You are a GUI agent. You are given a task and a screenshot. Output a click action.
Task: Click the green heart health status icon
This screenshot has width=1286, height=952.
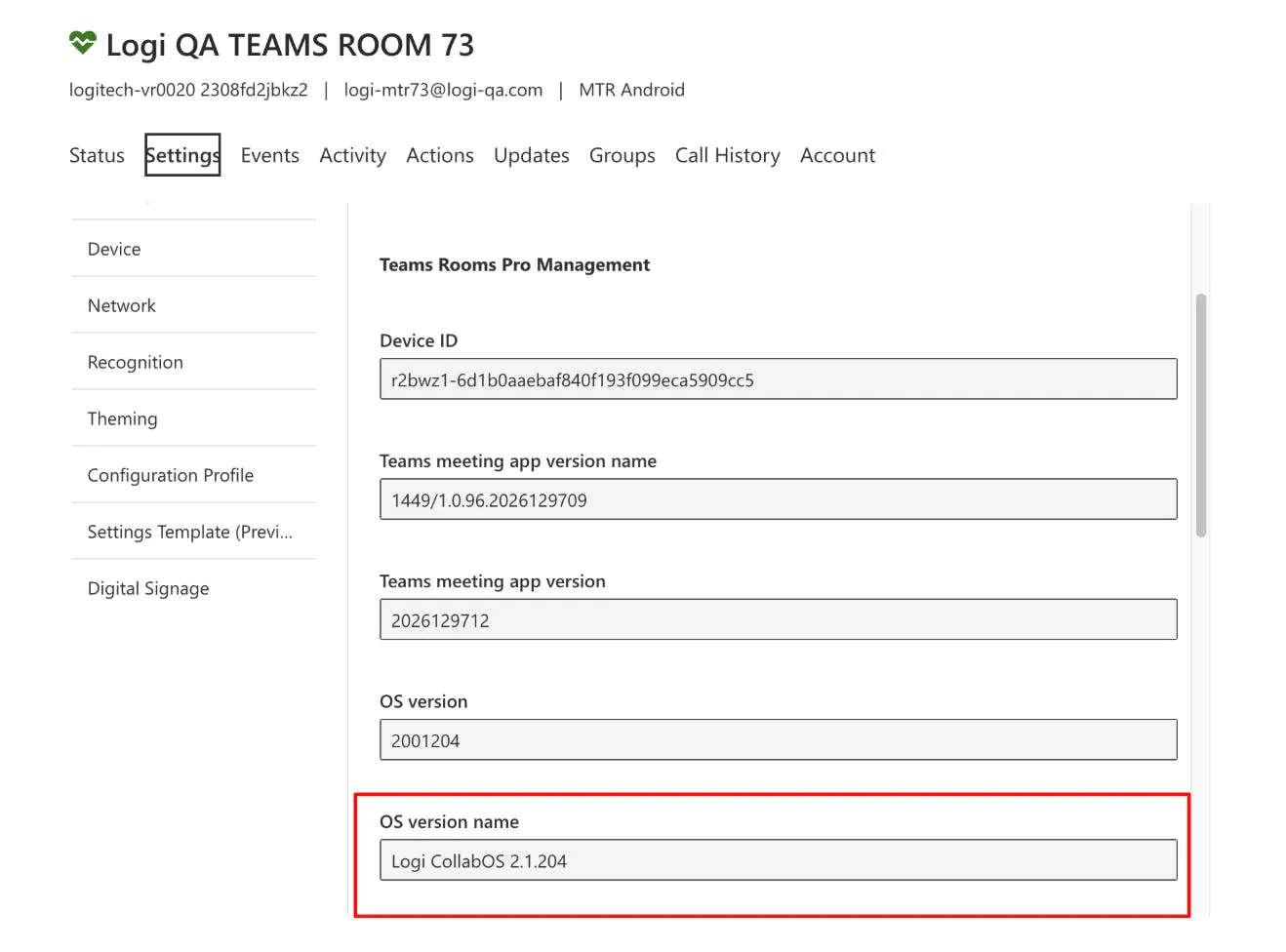pyautogui.click(x=82, y=43)
